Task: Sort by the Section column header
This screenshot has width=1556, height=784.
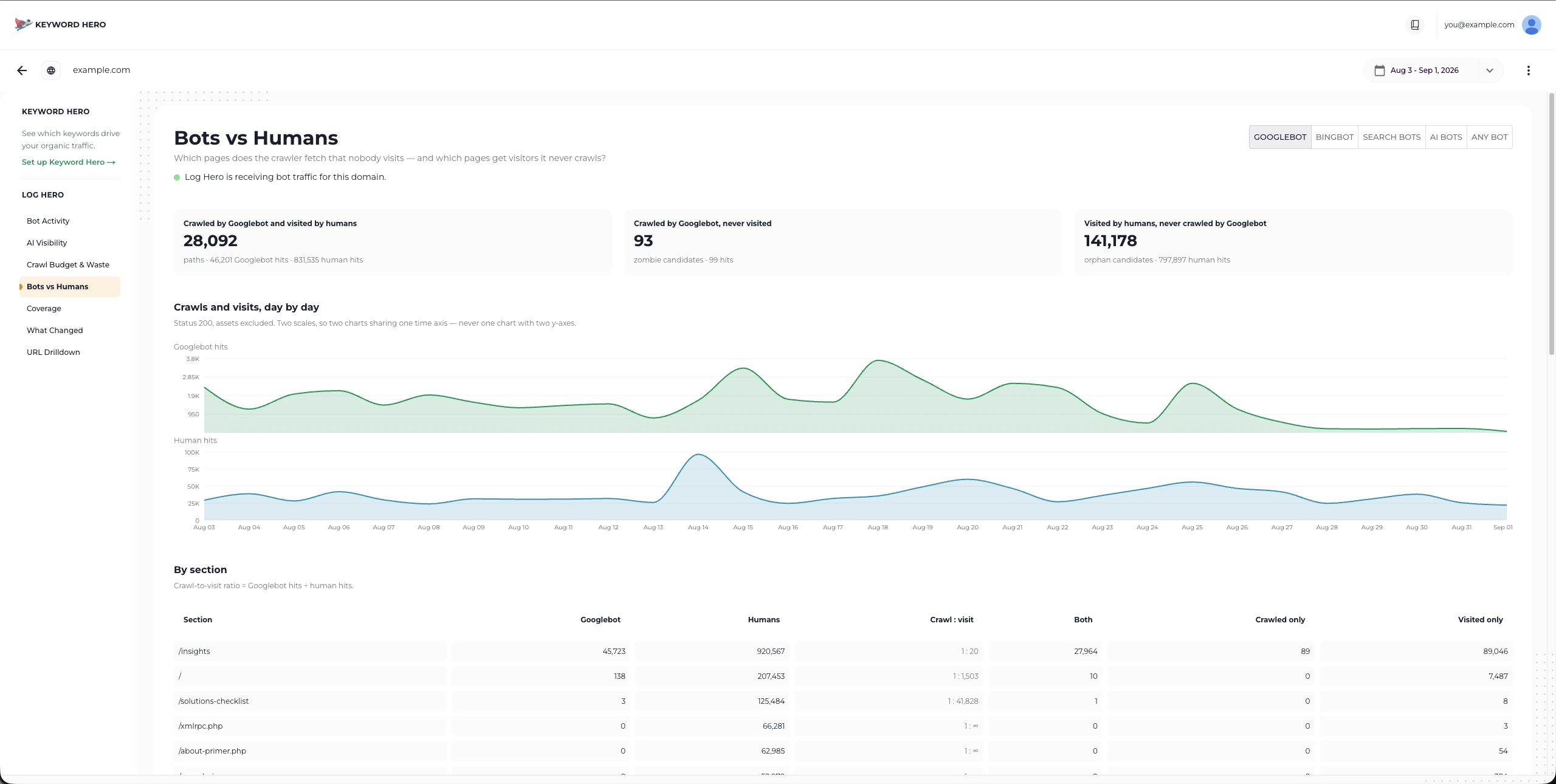Action: click(x=198, y=619)
